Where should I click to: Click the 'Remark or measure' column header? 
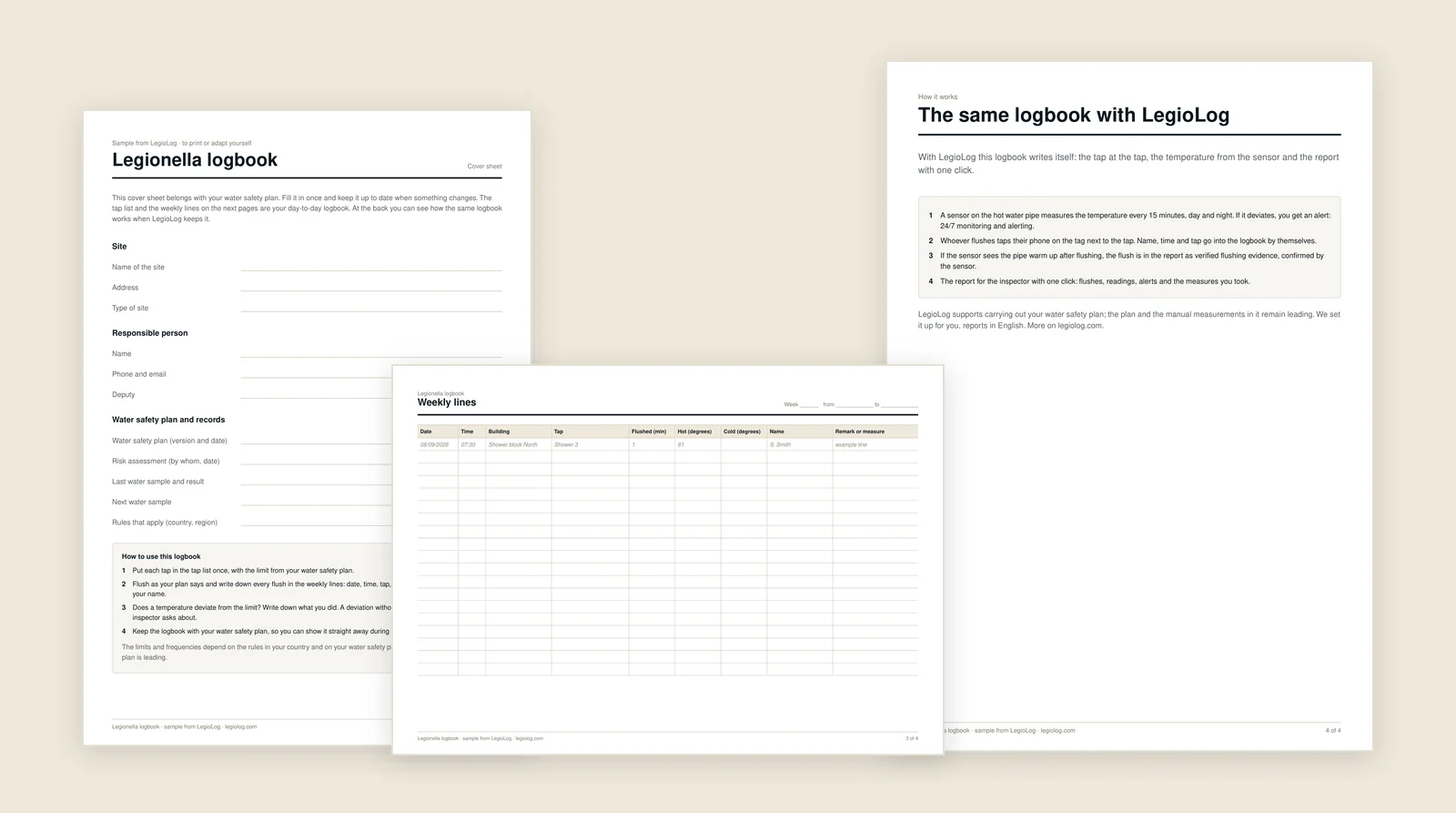click(860, 432)
